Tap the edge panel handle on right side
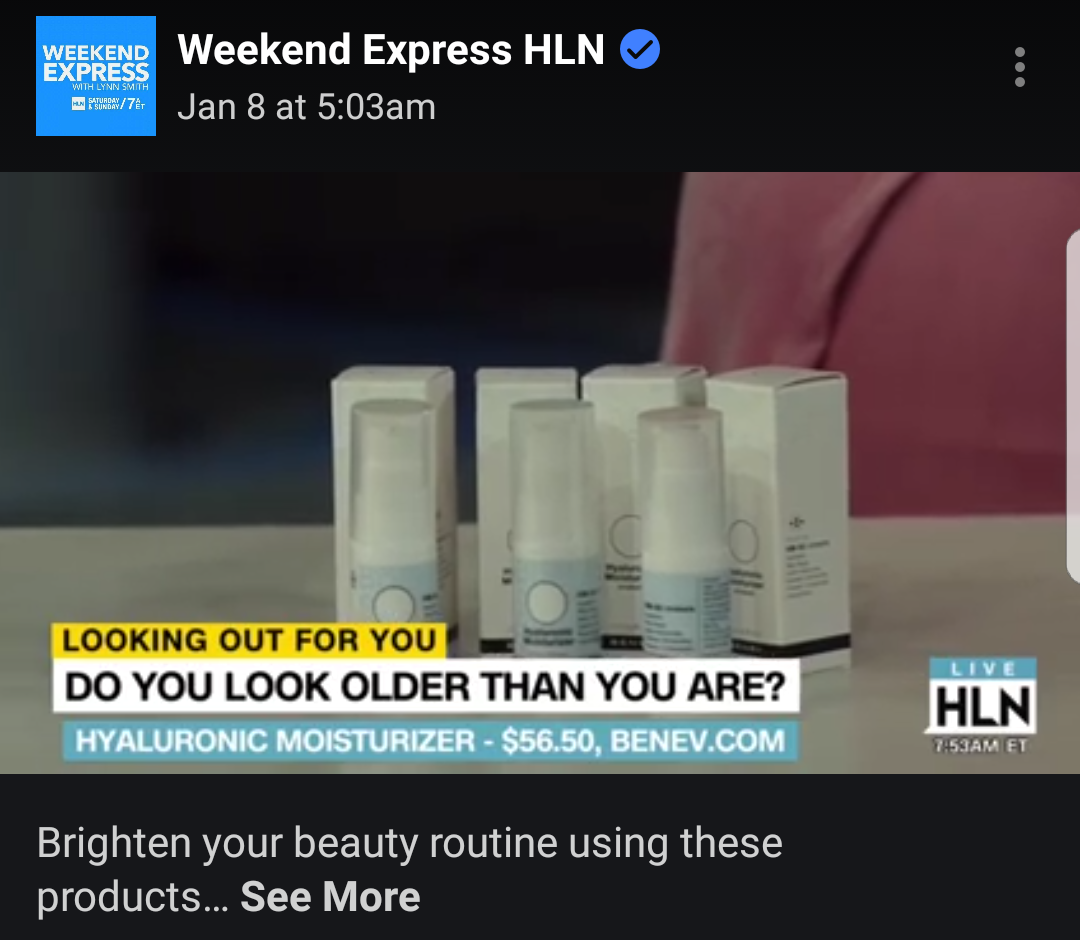Screen dimensions: 1080x940 (1073, 407)
